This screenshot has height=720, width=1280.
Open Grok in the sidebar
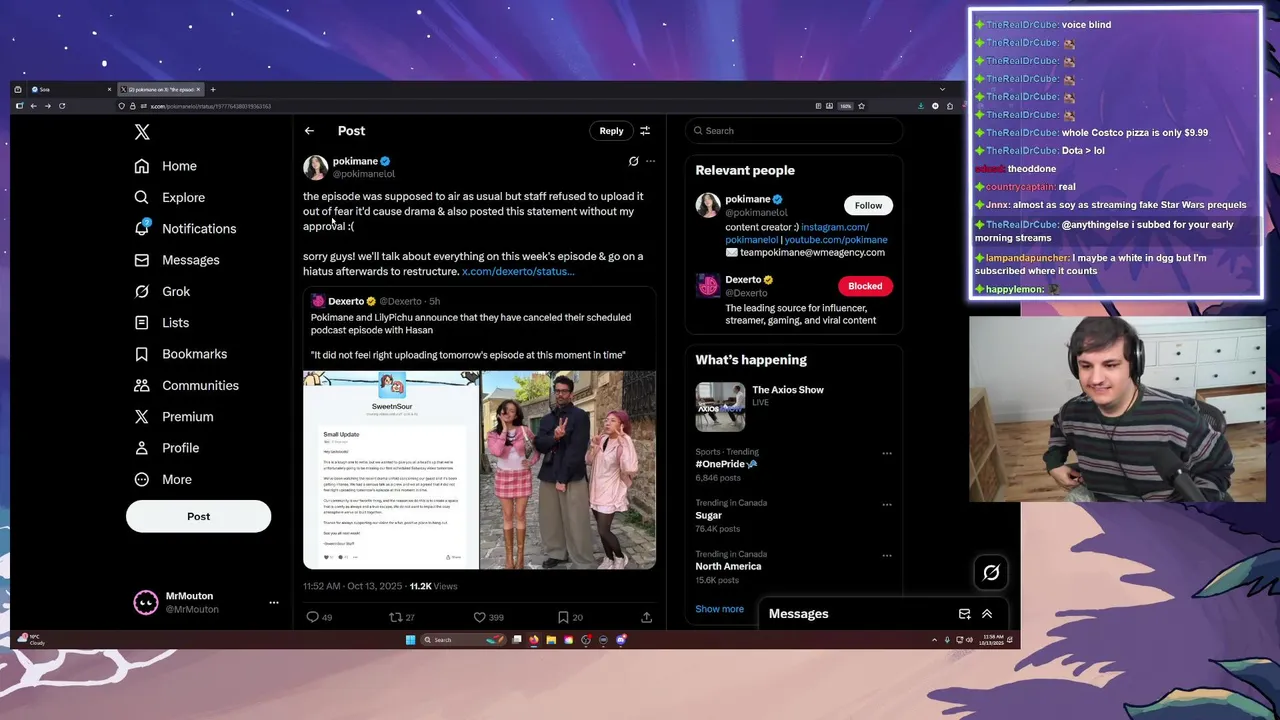click(162, 291)
